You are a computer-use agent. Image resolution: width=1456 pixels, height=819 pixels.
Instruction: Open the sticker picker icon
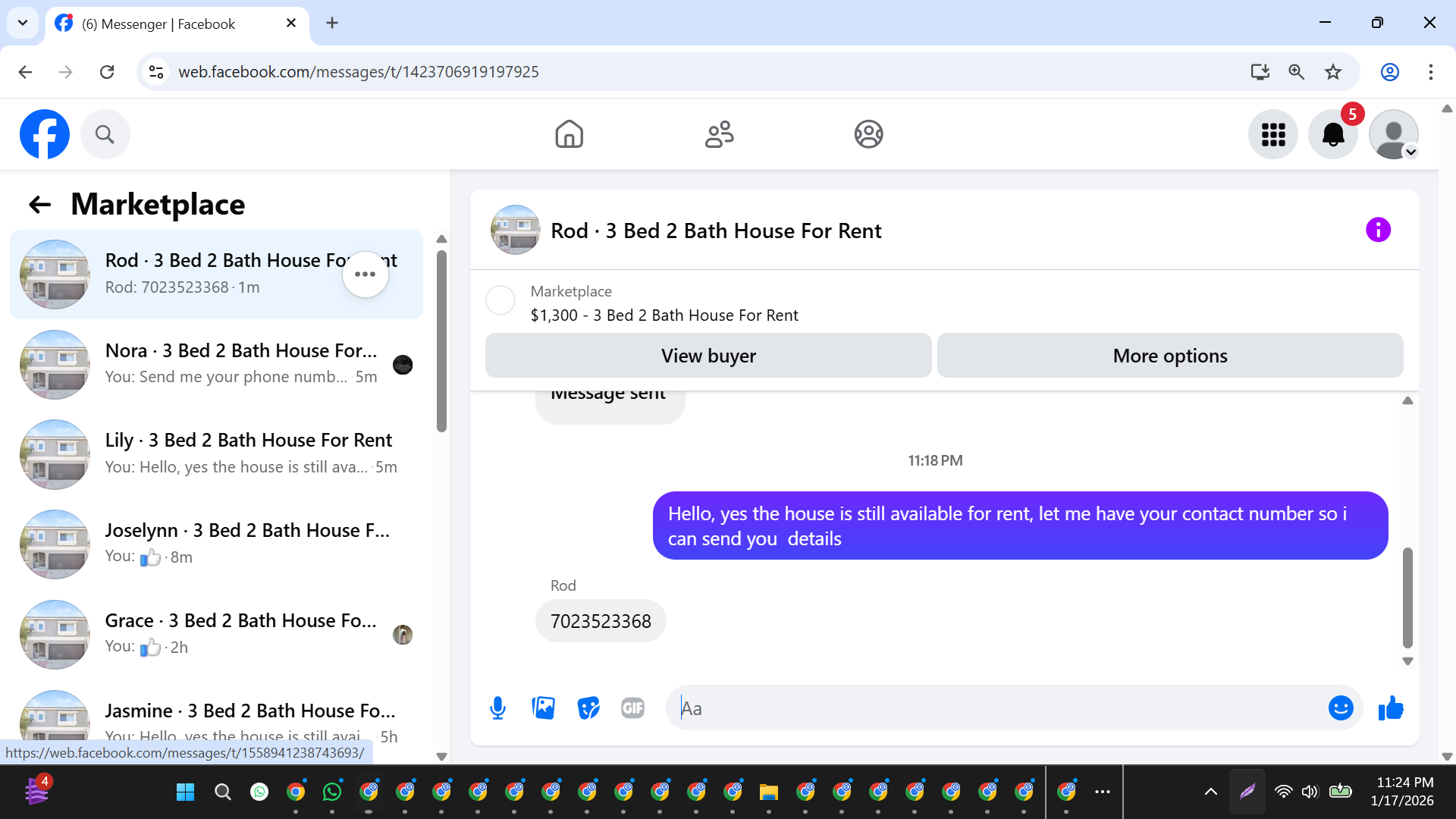[588, 708]
